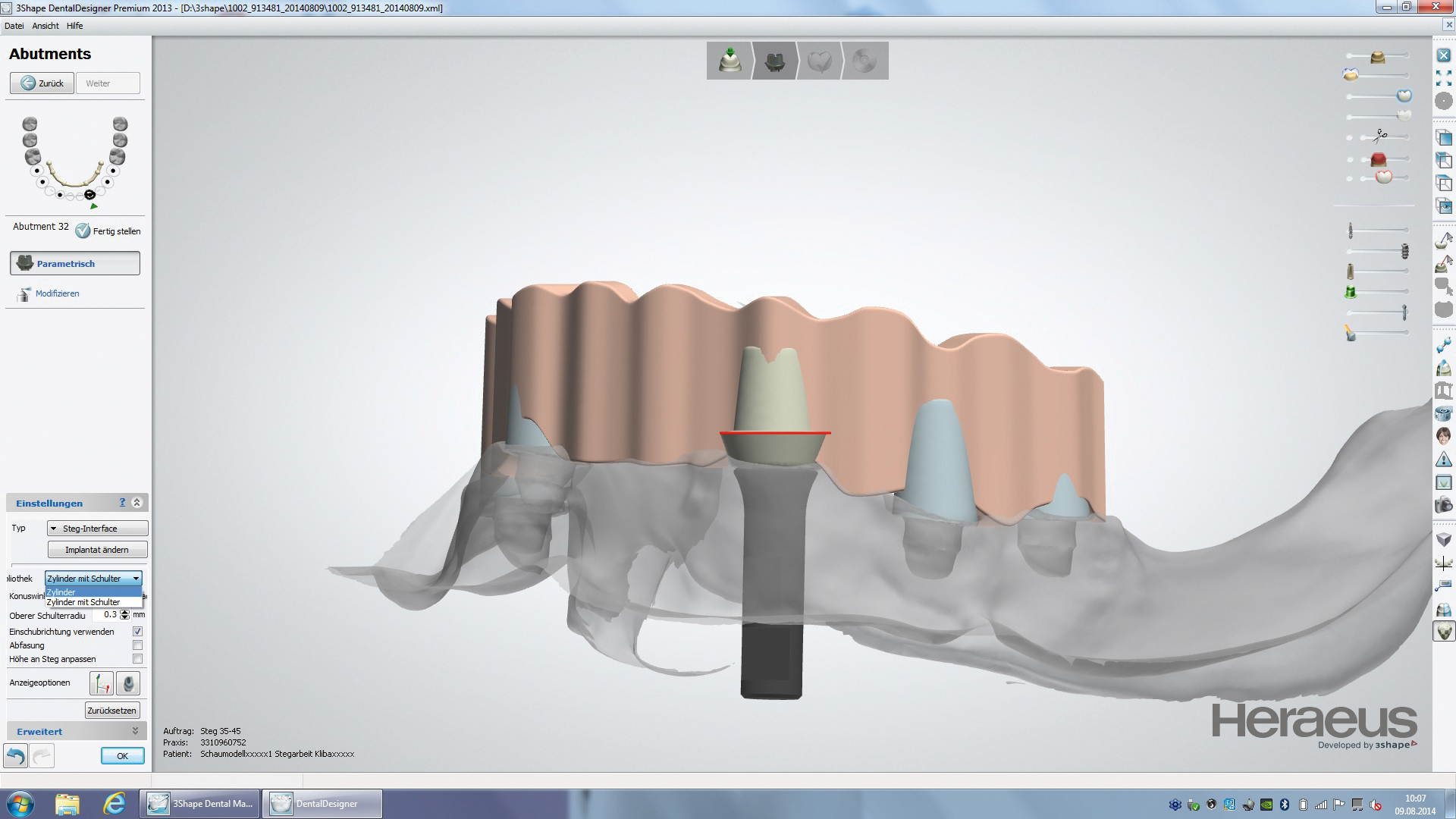The width and height of the screenshot is (1456, 819).
Task: Choose Zylinder from the dropdown list
Action: tap(93, 592)
